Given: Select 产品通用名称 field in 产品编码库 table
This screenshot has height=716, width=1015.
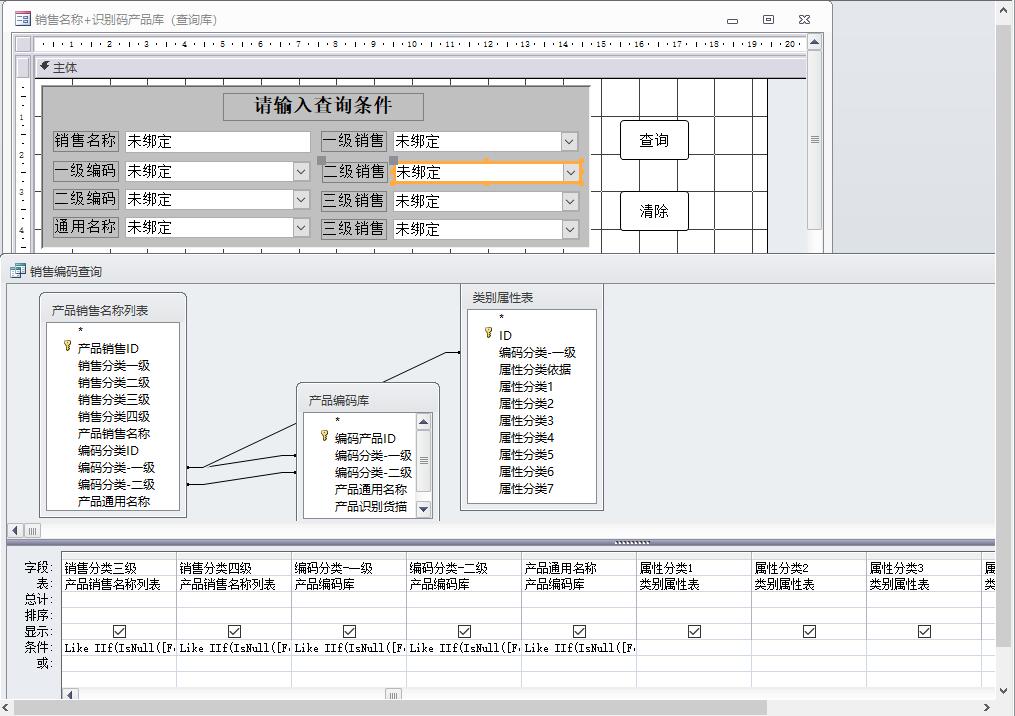Looking at the screenshot, I should click(371, 489).
